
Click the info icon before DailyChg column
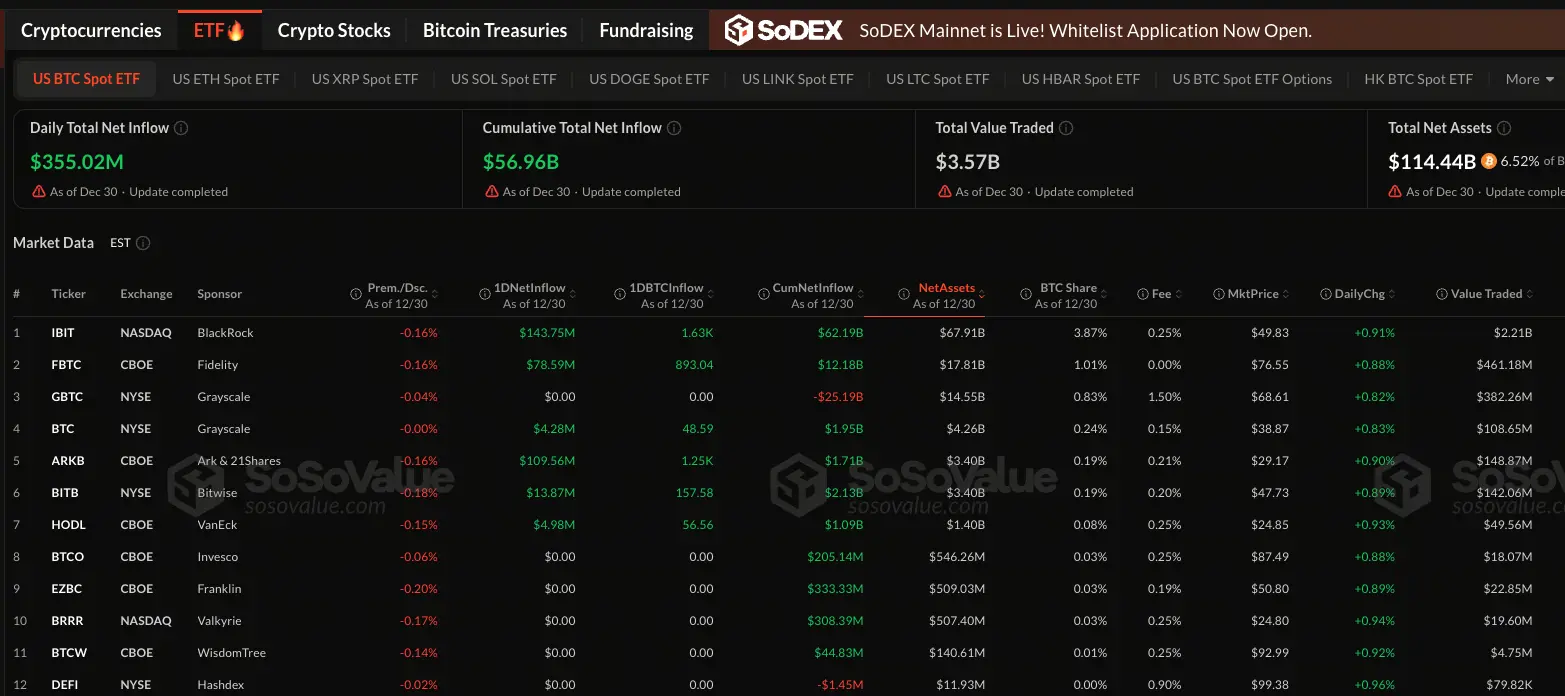[1326, 294]
